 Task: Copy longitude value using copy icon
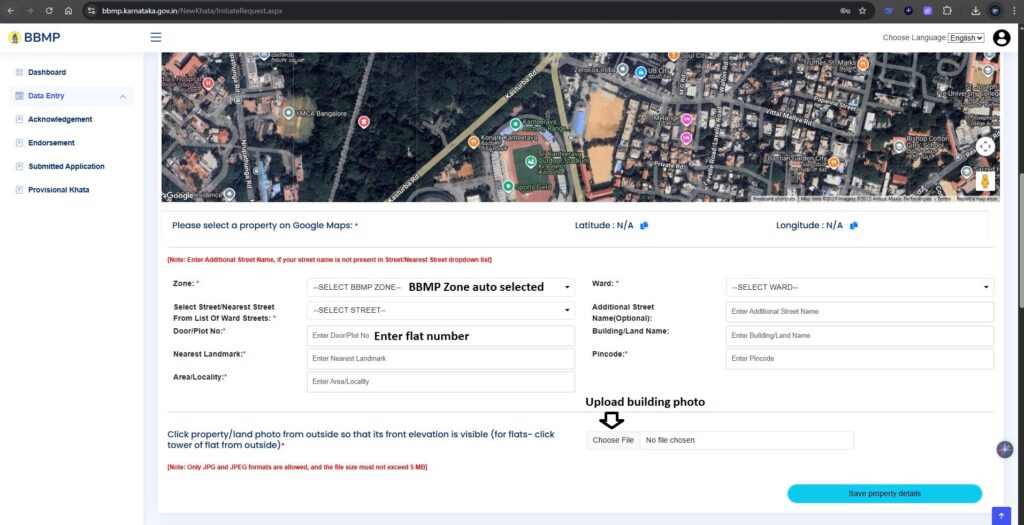click(854, 226)
